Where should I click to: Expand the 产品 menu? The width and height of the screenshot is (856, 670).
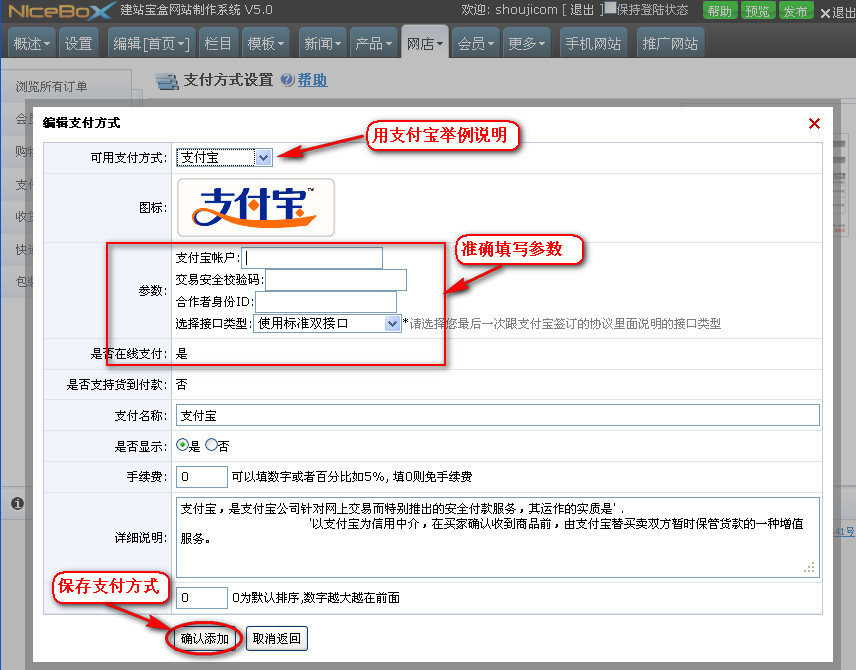(x=373, y=43)
